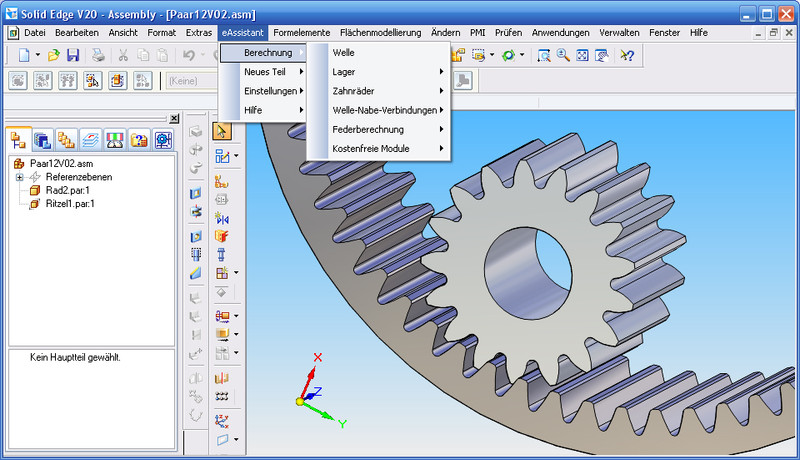Open the New document dropdown arrow
Screen dimensions: 800x460
(37, 55)
